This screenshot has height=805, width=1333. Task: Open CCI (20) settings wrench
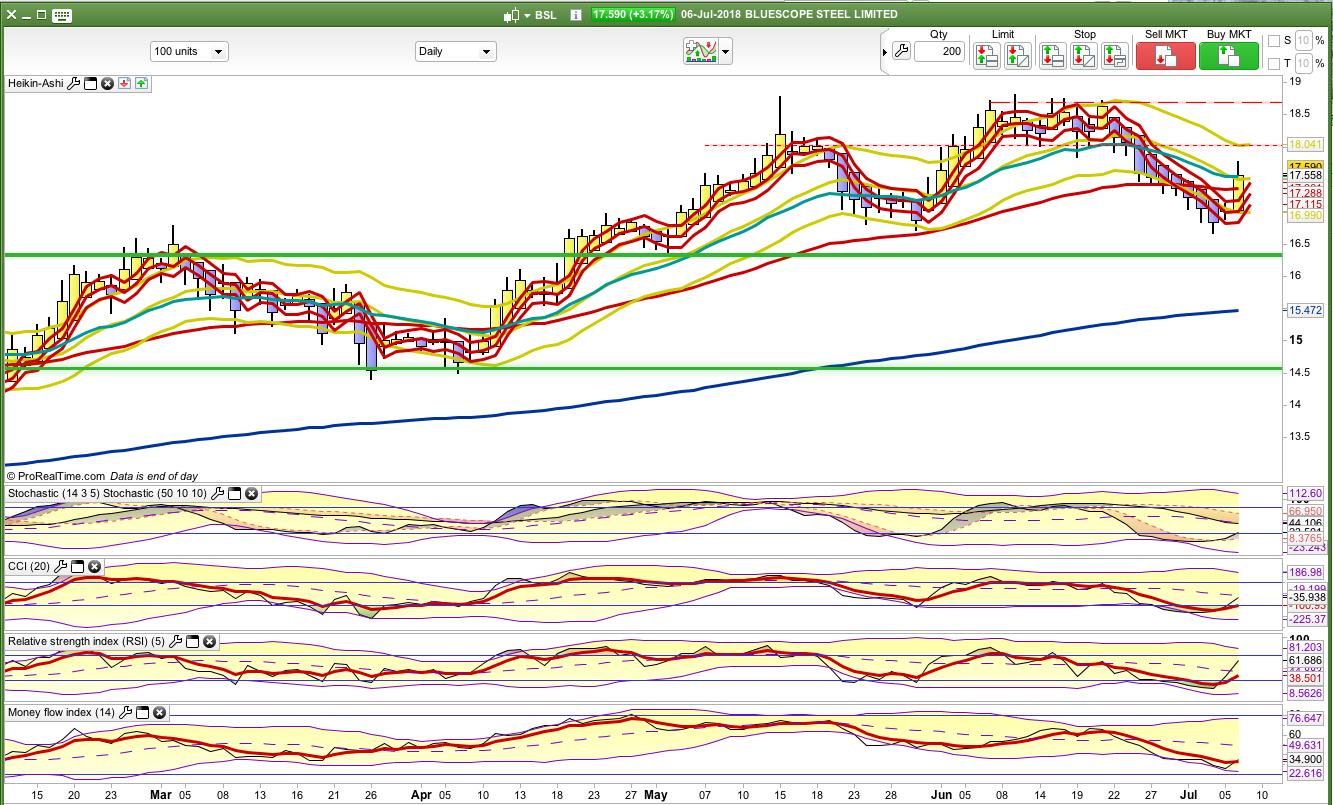pyautogui.click(x=60, y=567)
